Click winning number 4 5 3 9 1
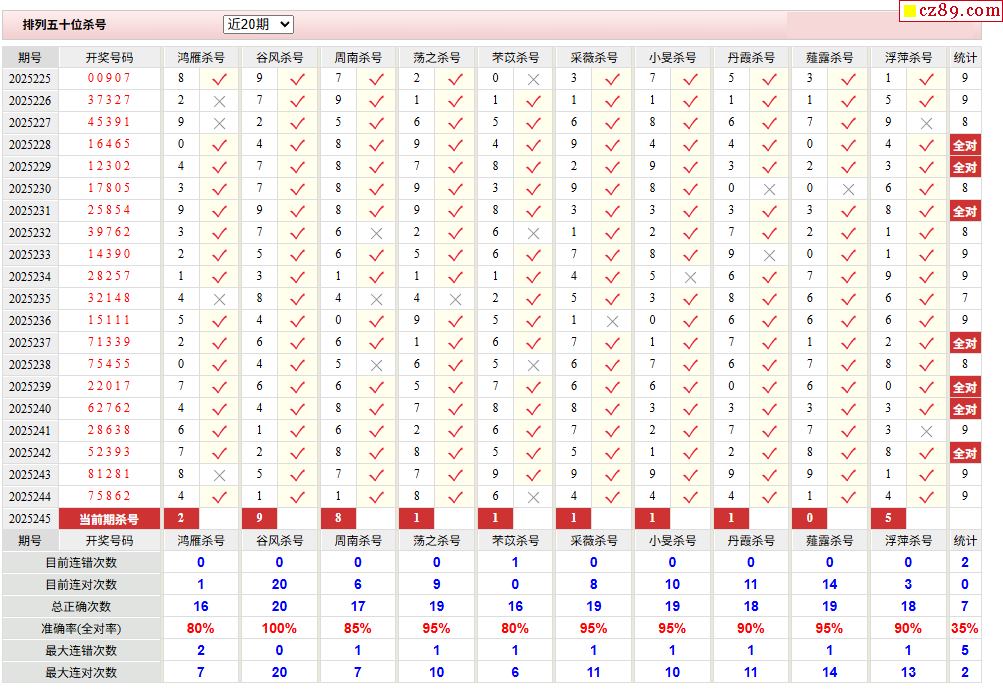 coord(109,123)
